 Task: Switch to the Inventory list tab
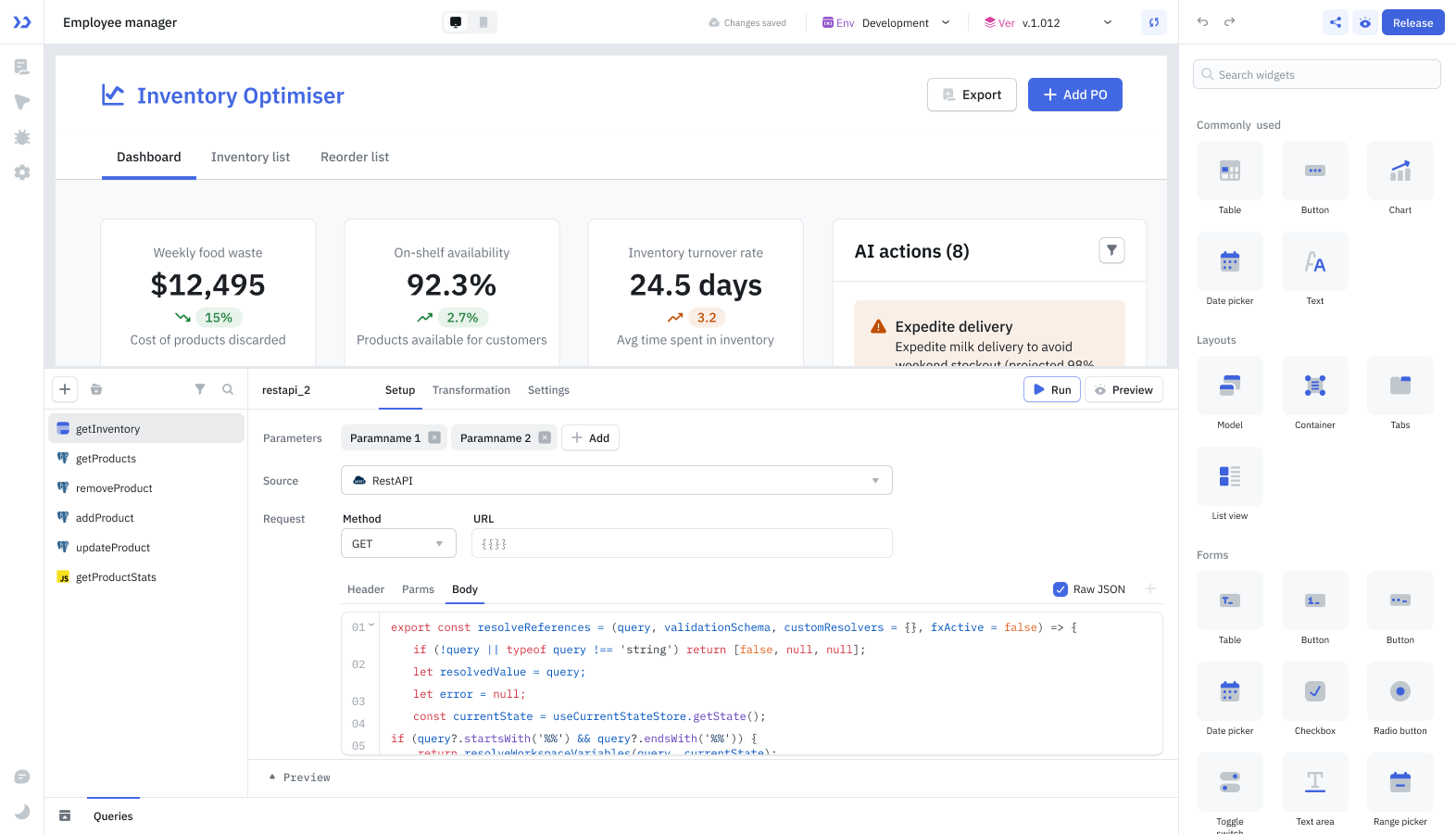tap(250, 157)
